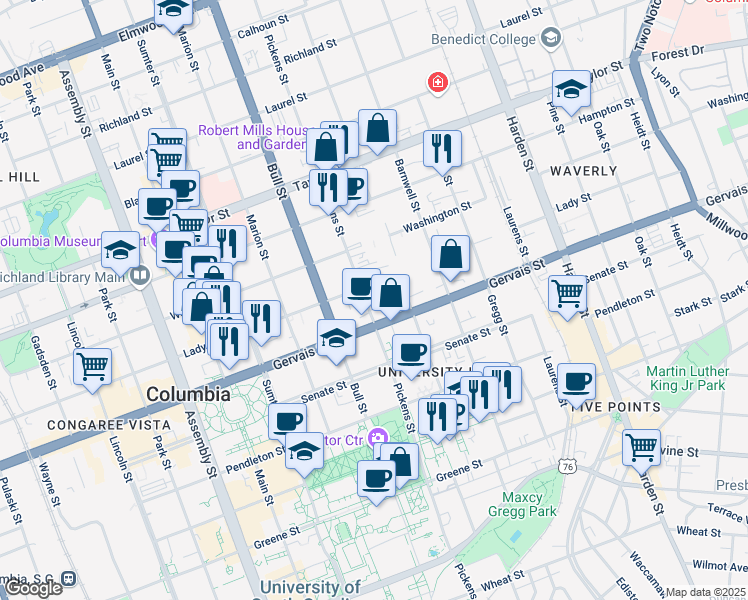Select the Calhoun St street label
This screenshot has width=748, height=600.
pos(263,26)
